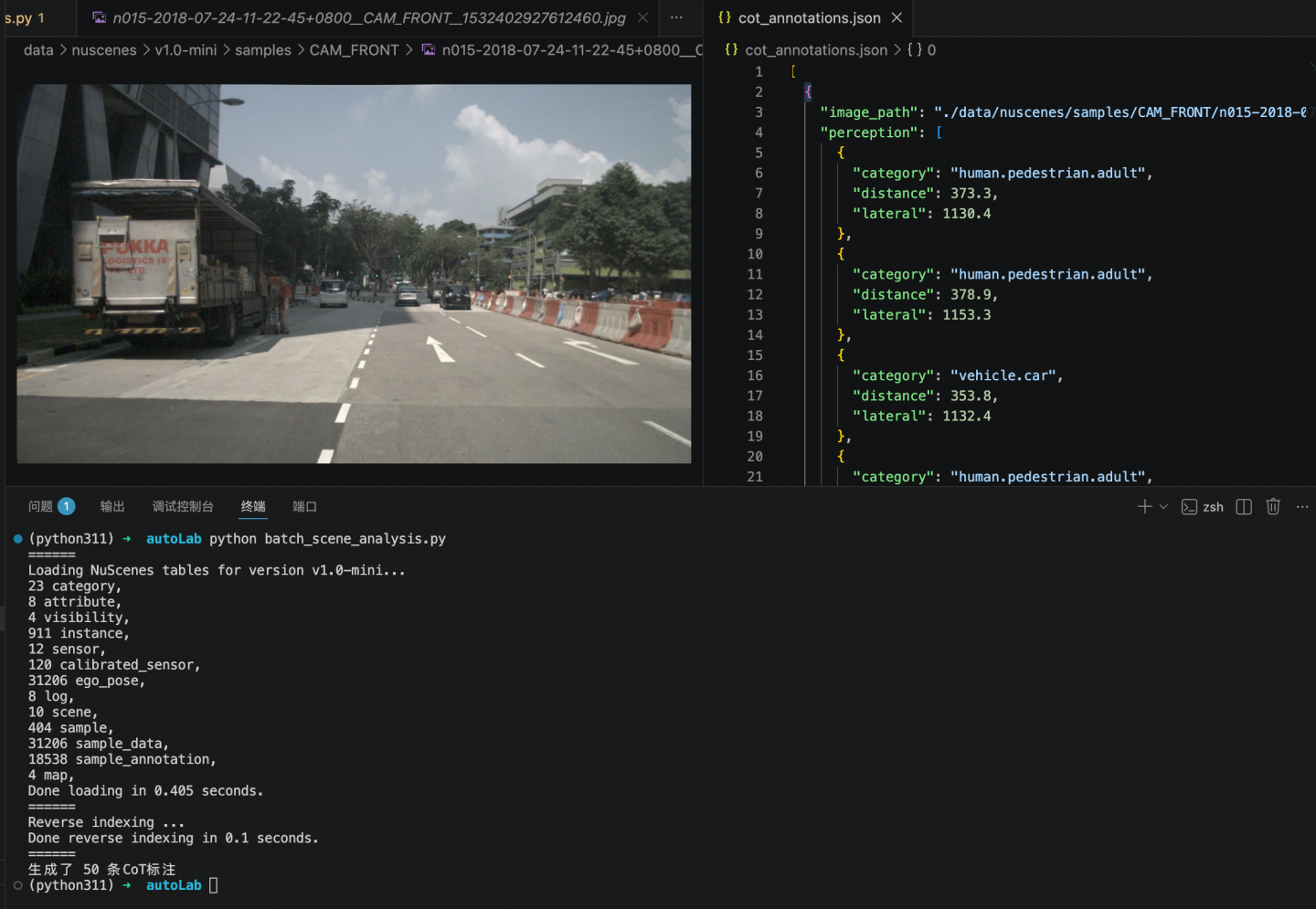Click the samples breadcrumb segment
The height and width of the screenshot is (909, 1316).
[262, 50]
